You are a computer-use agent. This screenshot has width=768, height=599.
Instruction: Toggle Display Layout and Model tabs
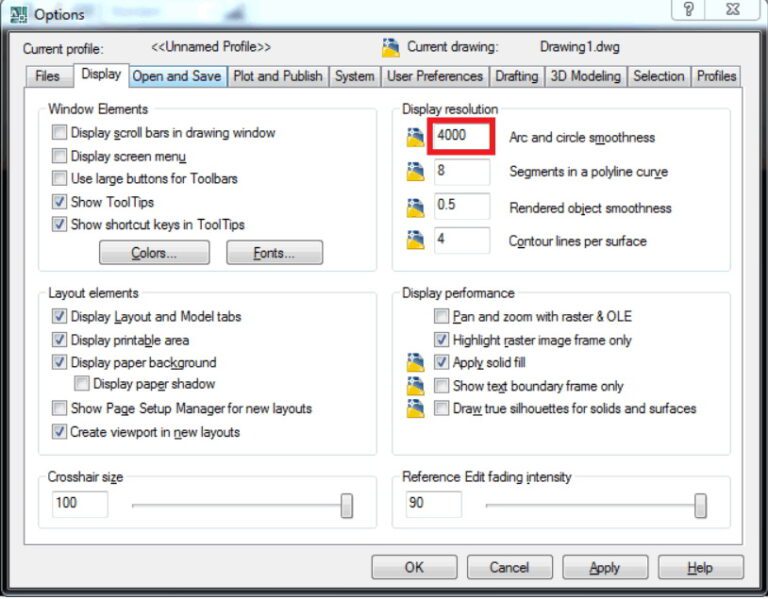click(59, 316)
